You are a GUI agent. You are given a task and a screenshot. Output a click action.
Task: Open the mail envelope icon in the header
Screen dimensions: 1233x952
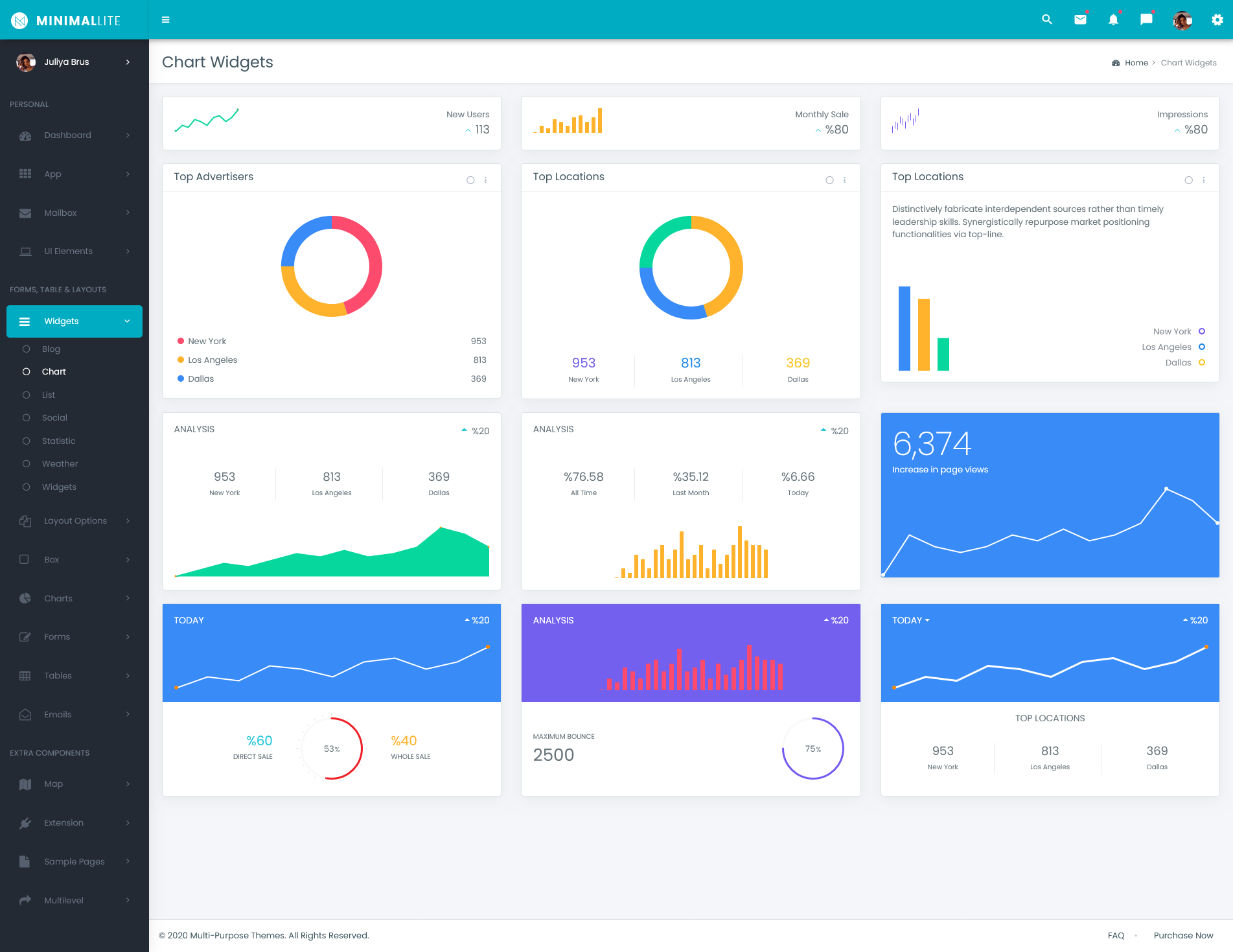1080,19
